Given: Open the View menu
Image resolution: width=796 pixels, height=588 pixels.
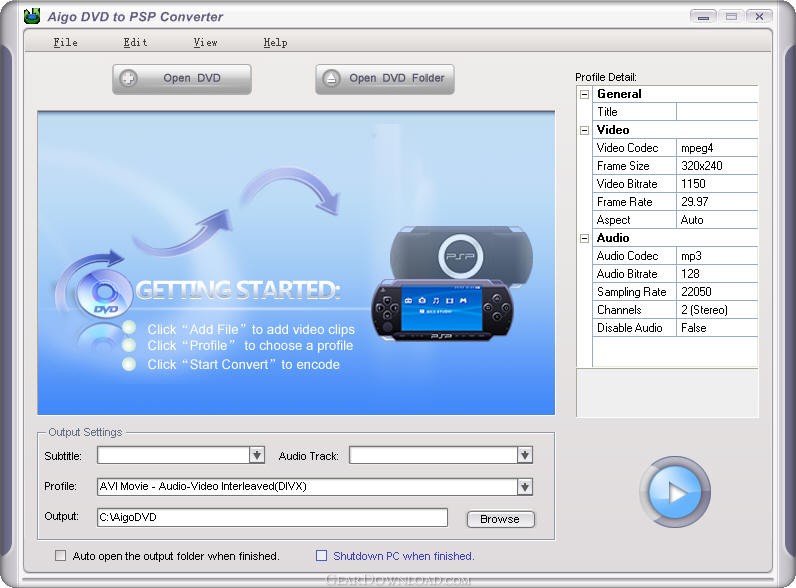Looking at the screenshot, I should (x=206, y=43).
